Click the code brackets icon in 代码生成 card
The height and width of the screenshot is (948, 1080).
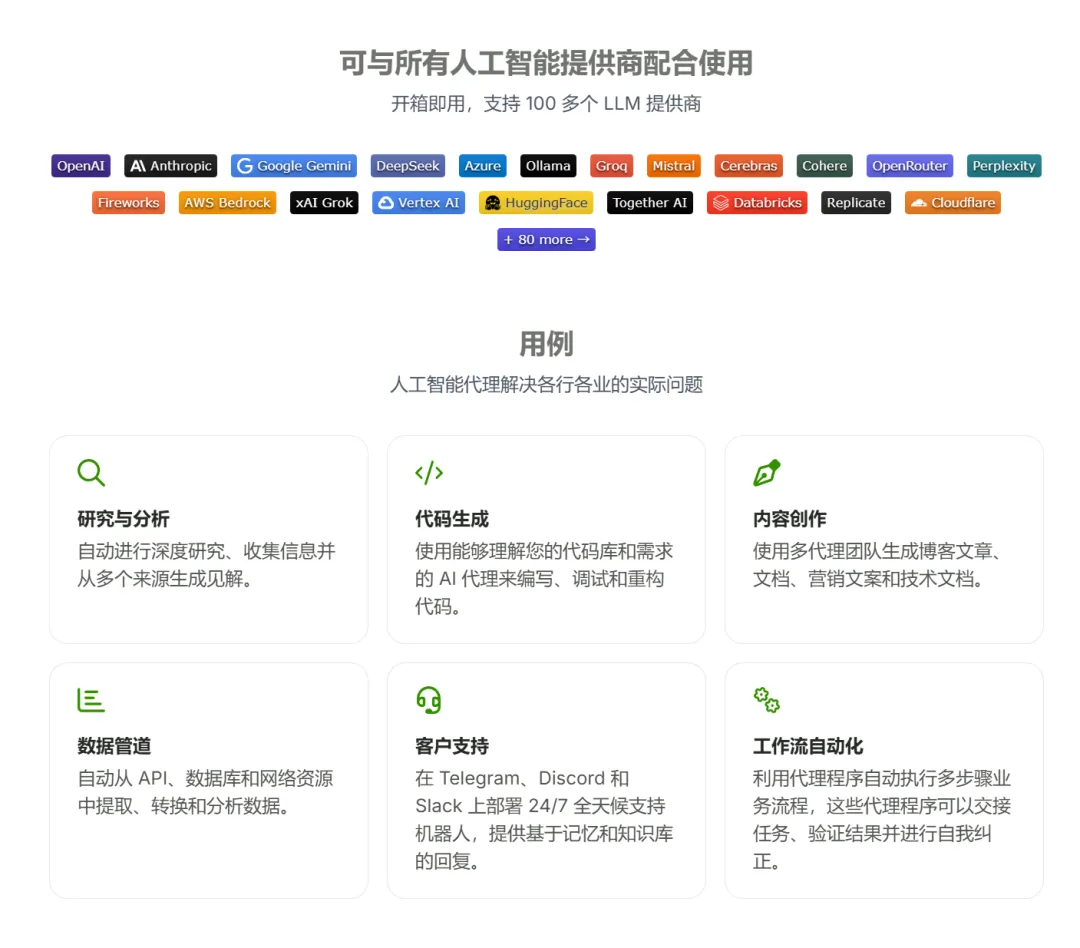(429, 473)
